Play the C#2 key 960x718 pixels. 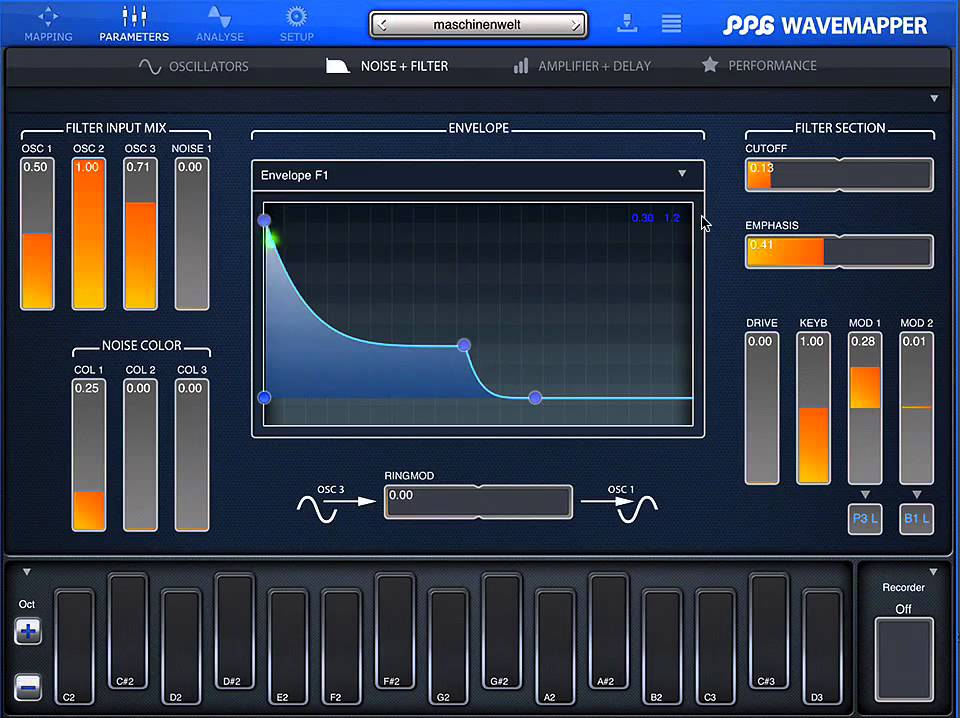tap(128, 631)
